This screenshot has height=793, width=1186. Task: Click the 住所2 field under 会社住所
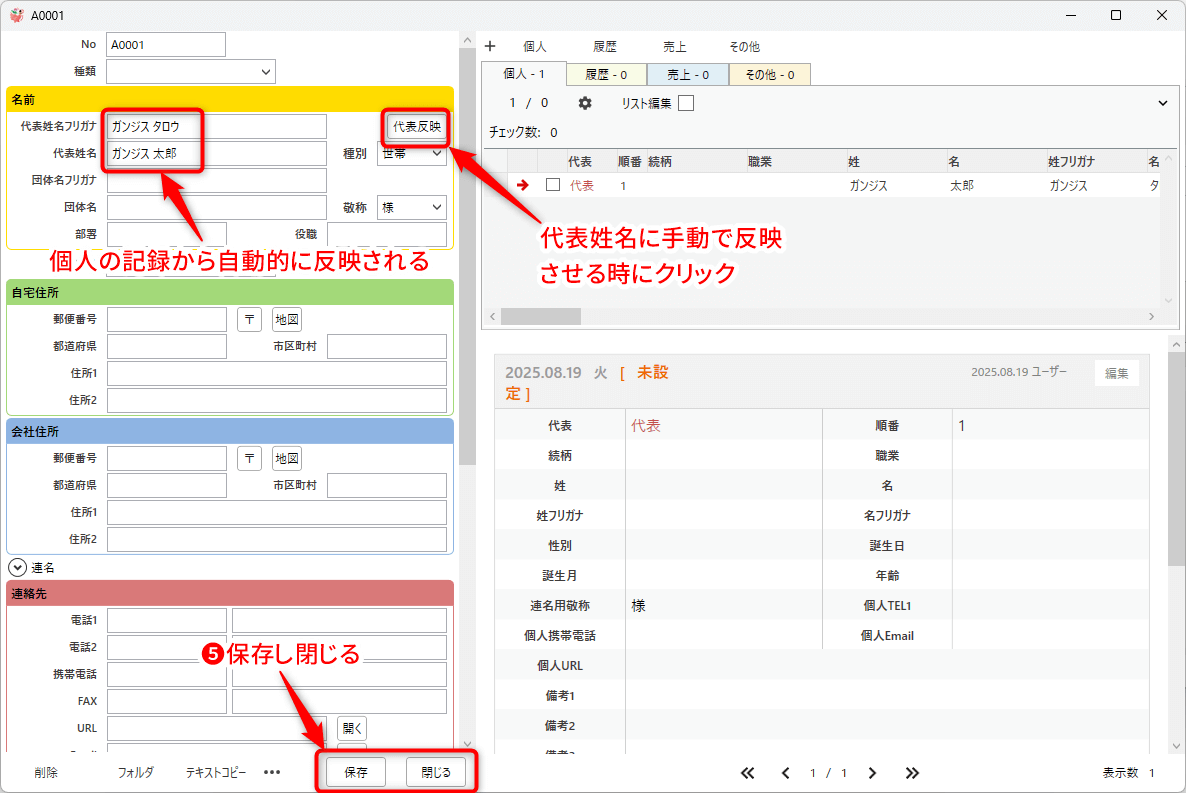[277, 540]
